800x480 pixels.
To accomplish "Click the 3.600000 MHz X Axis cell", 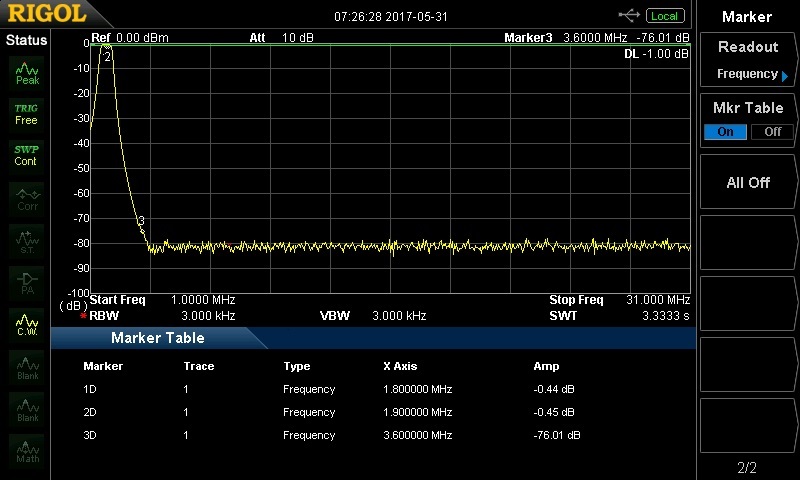I will [x=417, y=435].
